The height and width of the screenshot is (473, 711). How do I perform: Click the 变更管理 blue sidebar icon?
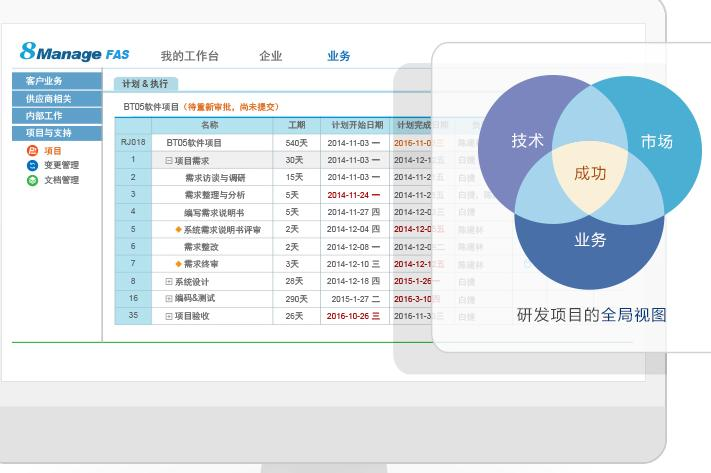pyautogui.click(x=32, y=166)
